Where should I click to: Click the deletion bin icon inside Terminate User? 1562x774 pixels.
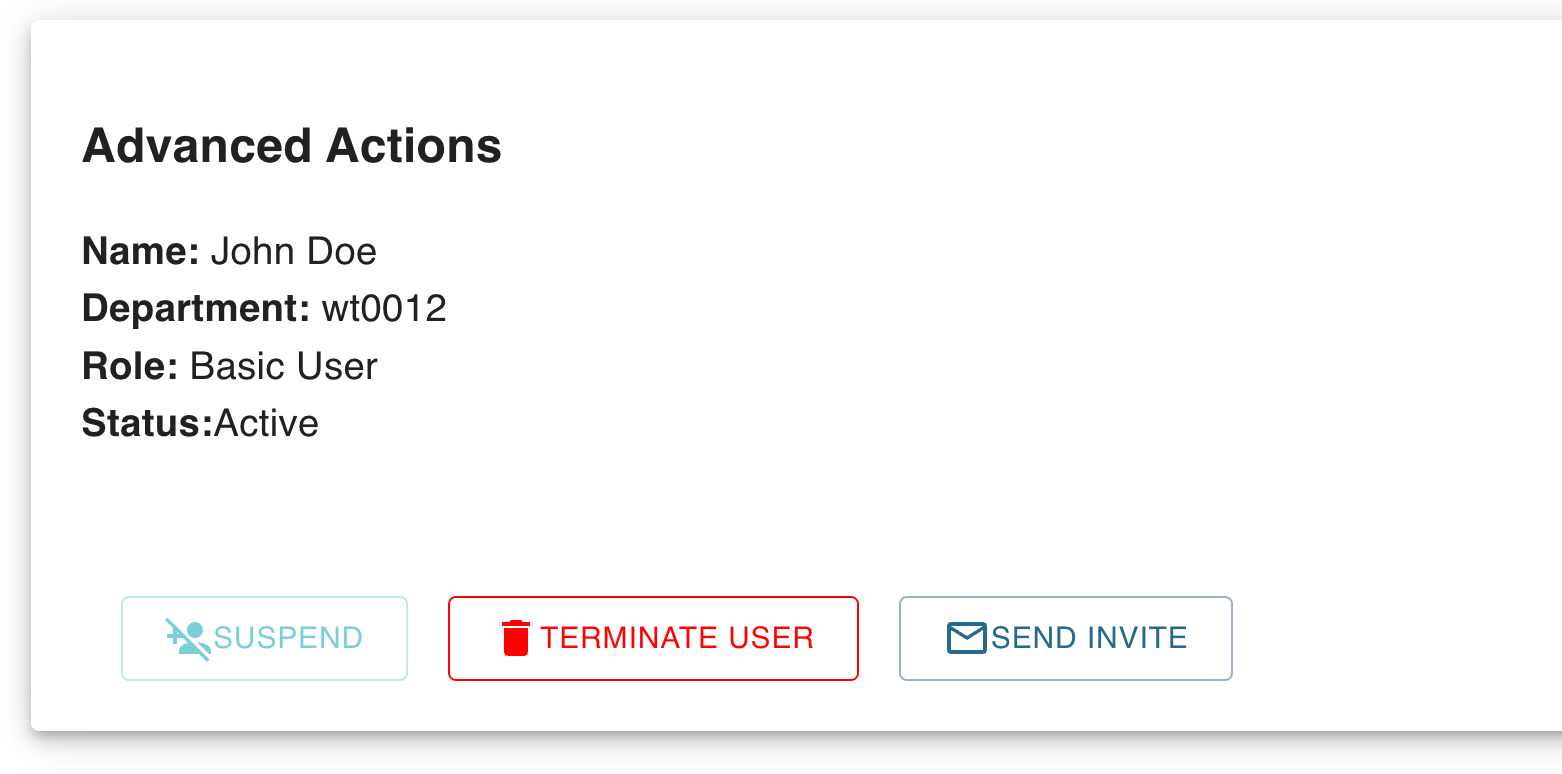513,636
